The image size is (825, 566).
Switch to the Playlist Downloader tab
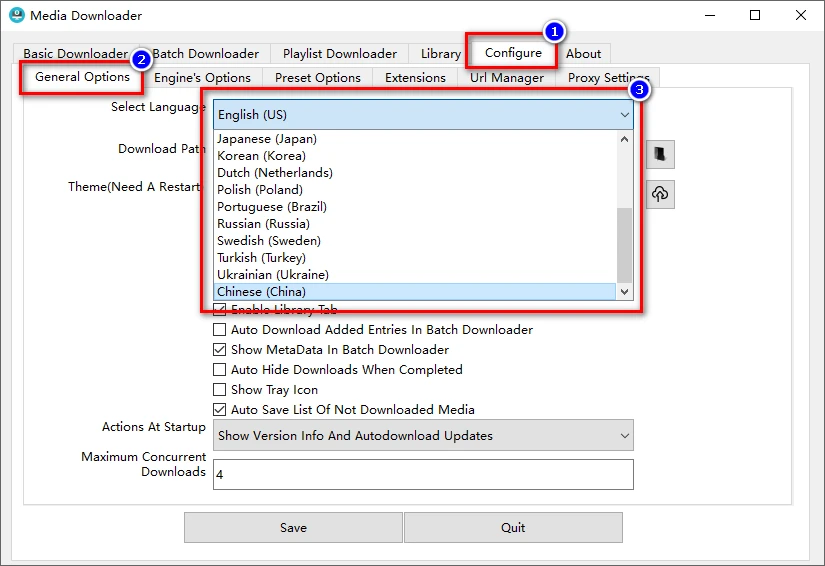point(339,54)
